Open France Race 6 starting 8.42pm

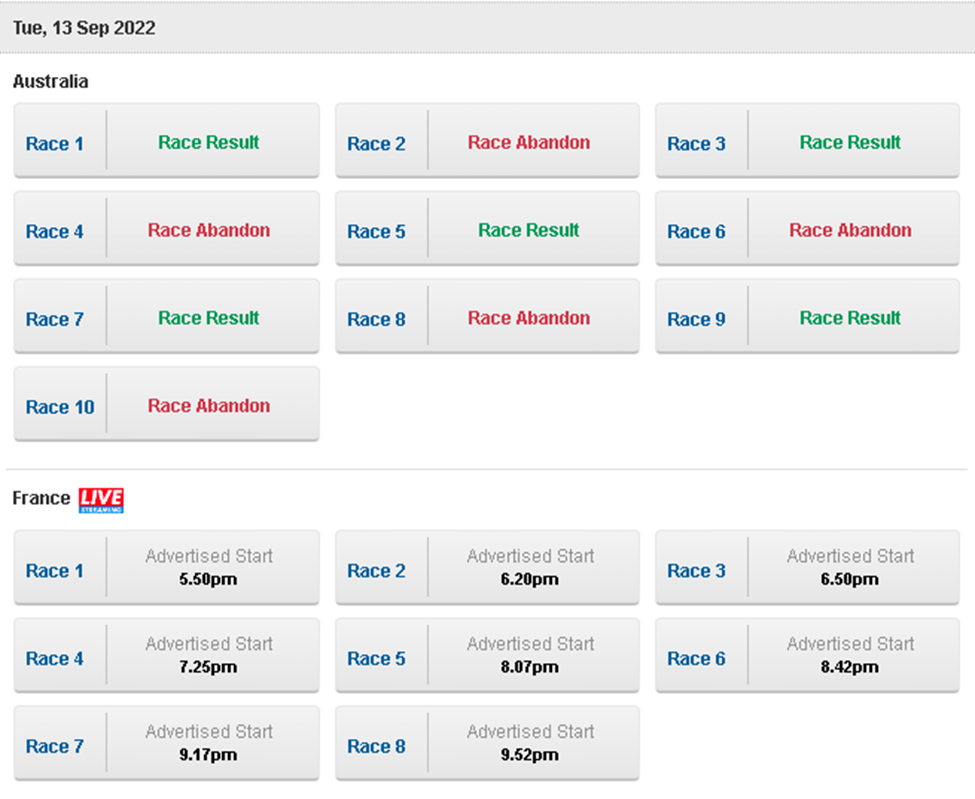[807, 655]
